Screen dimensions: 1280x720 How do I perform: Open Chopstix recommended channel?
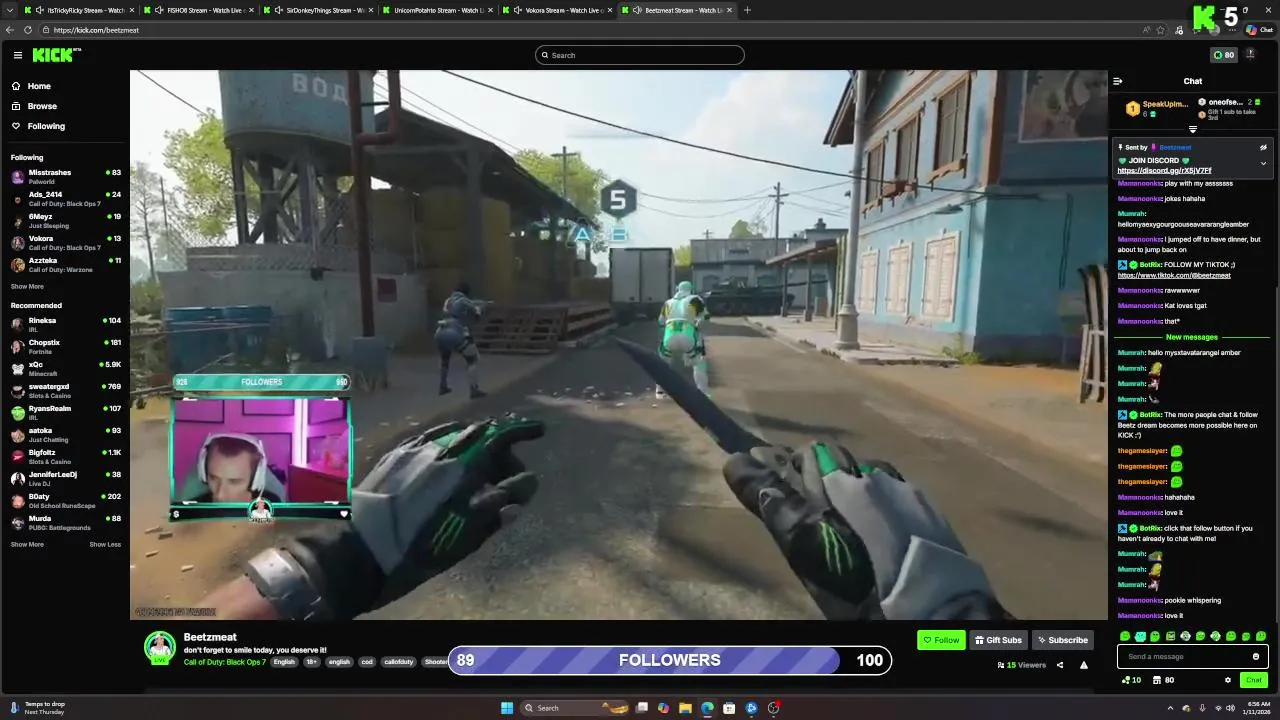click(65, 346)
